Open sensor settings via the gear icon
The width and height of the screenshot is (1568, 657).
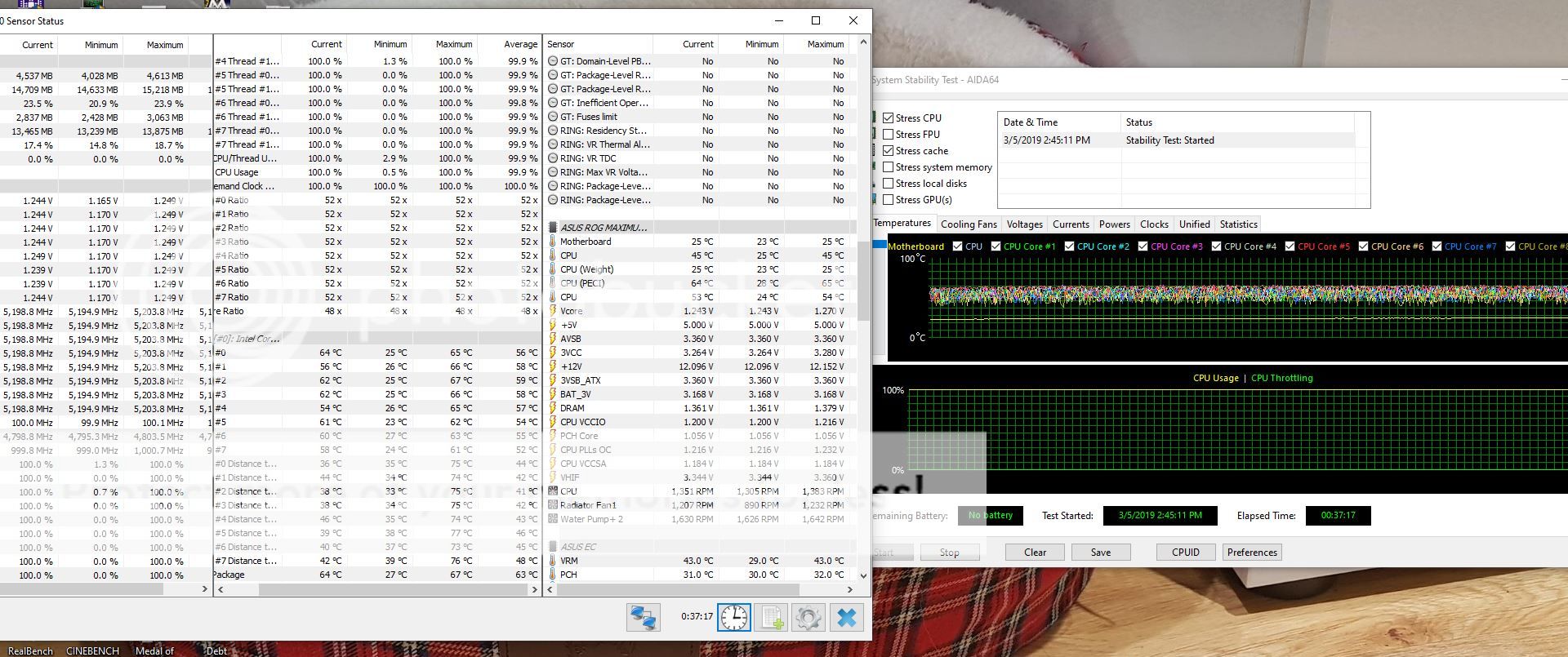(x=808, y=617)
